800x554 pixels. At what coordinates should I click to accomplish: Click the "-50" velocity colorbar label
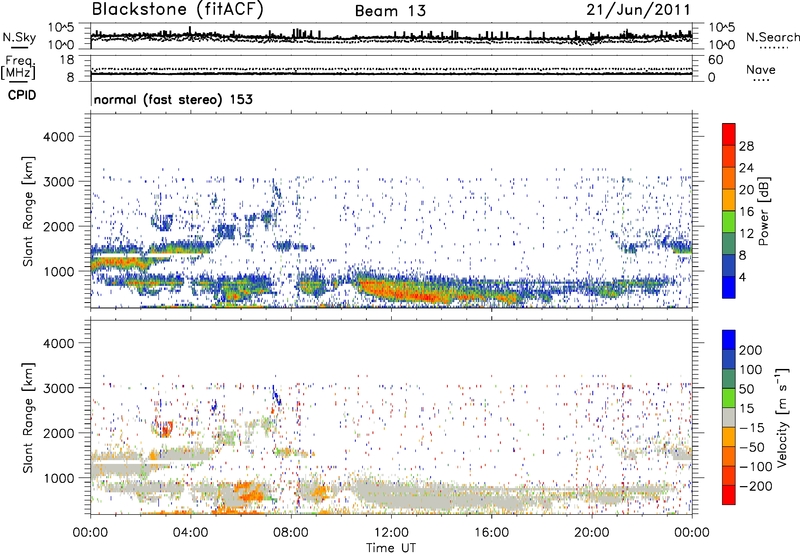(752, 447)
